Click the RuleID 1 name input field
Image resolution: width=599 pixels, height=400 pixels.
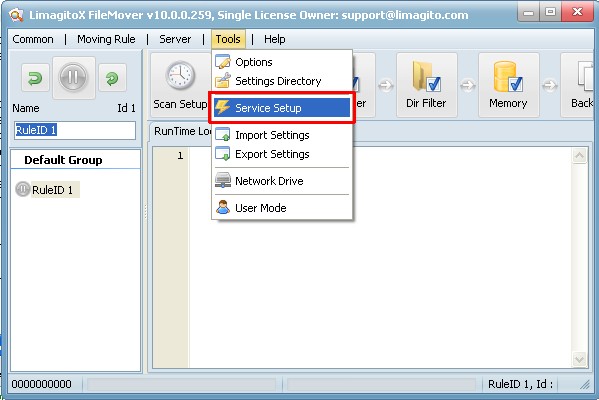point(75,130)
